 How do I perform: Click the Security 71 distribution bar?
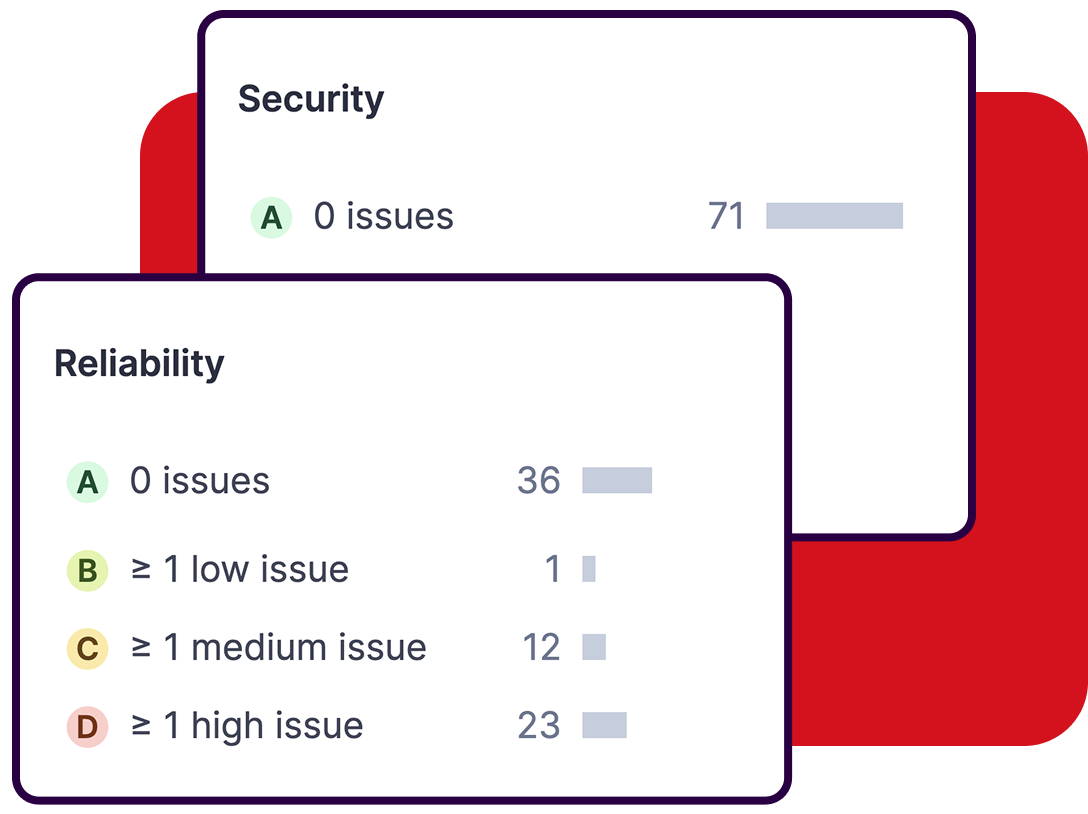point(834,216)
